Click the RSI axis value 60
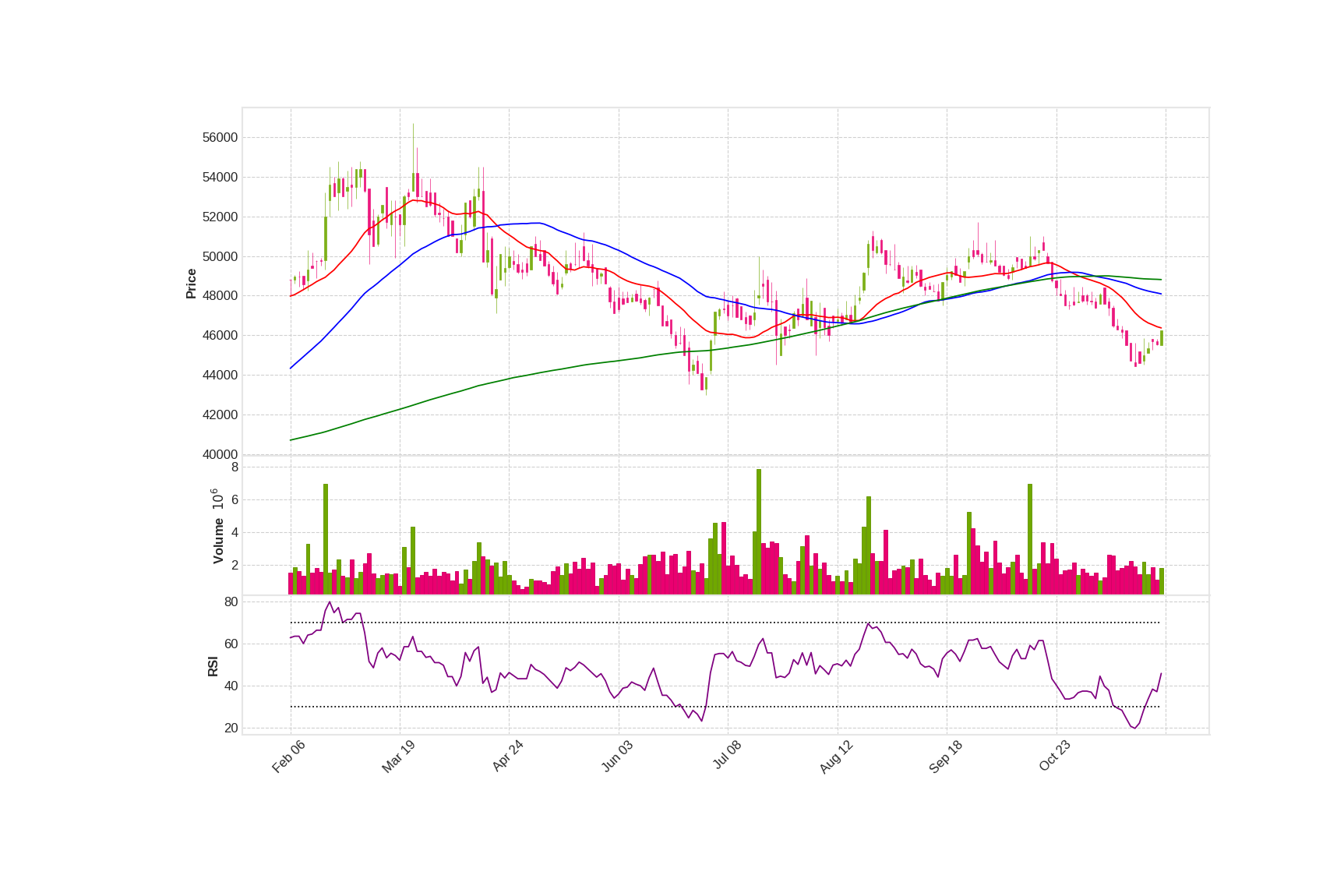Screen dimensions: 1344x896 (231, 644)
